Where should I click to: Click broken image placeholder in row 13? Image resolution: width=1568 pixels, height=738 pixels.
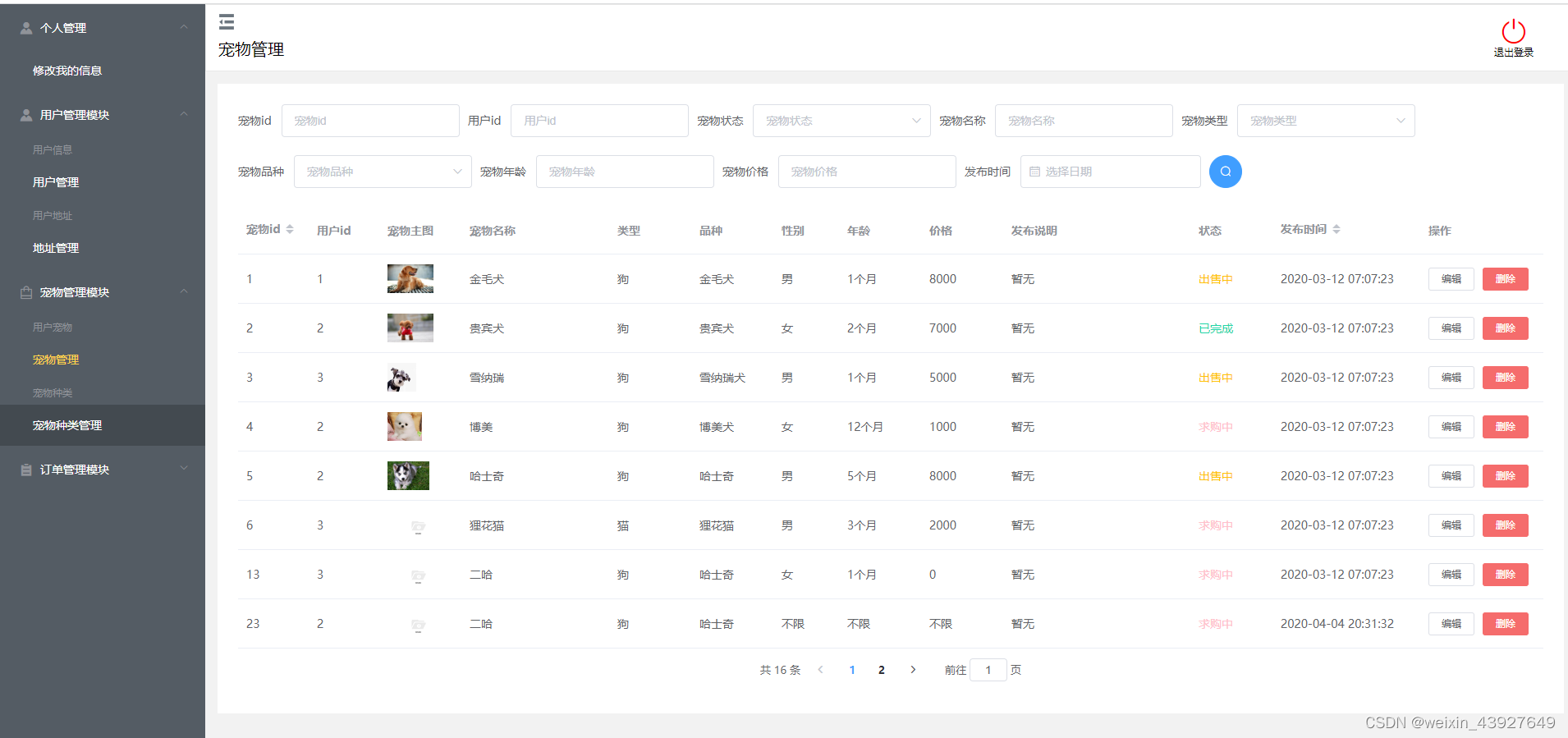(418, 575)
